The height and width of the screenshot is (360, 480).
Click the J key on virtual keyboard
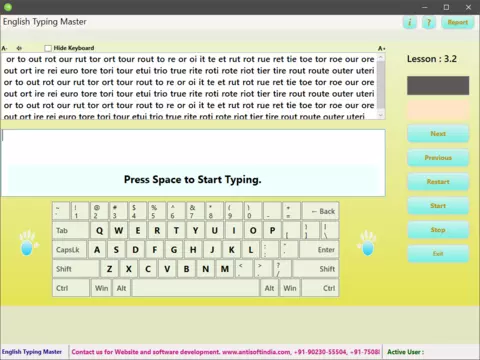212,250
